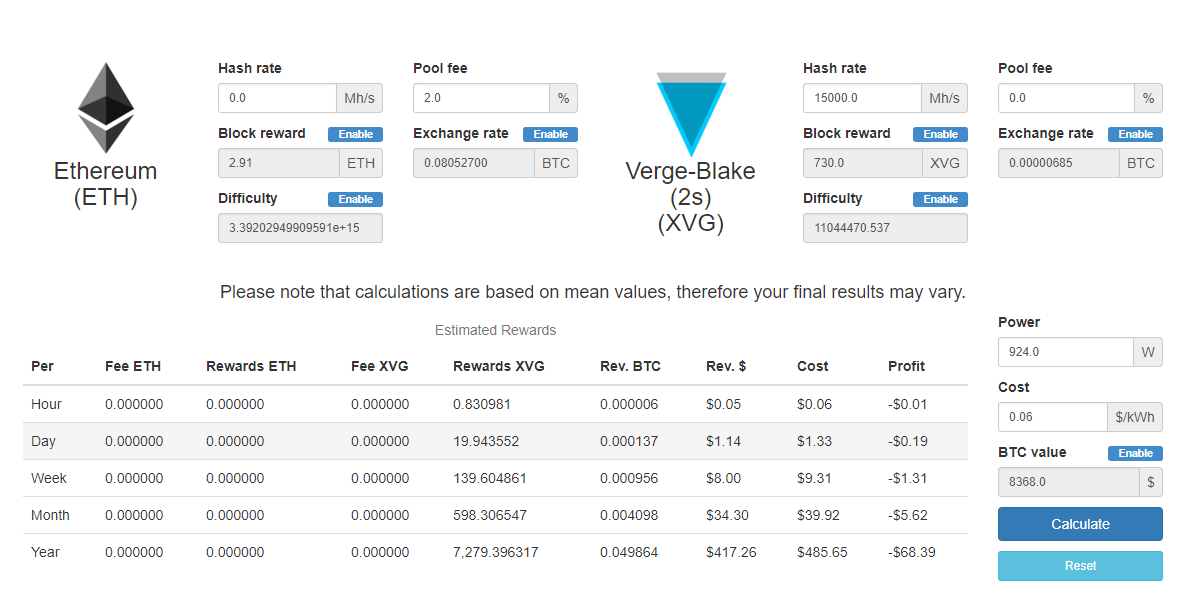Click the Reset button

point(1080,565)
